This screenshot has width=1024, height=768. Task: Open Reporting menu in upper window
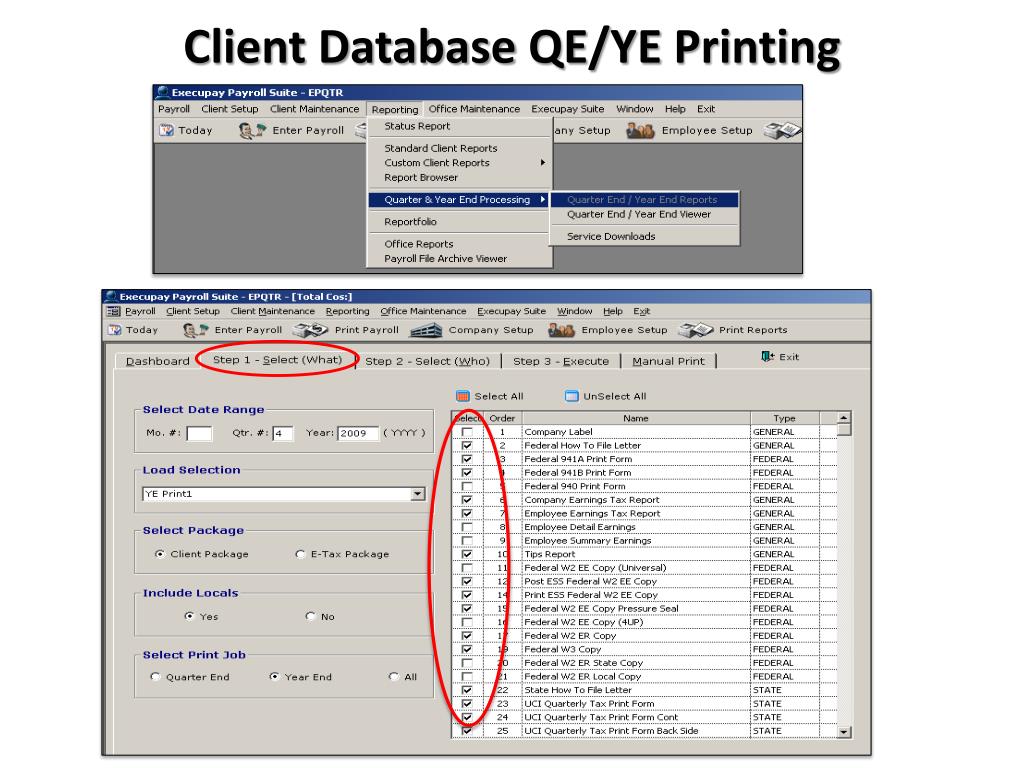tap(394, 110)
